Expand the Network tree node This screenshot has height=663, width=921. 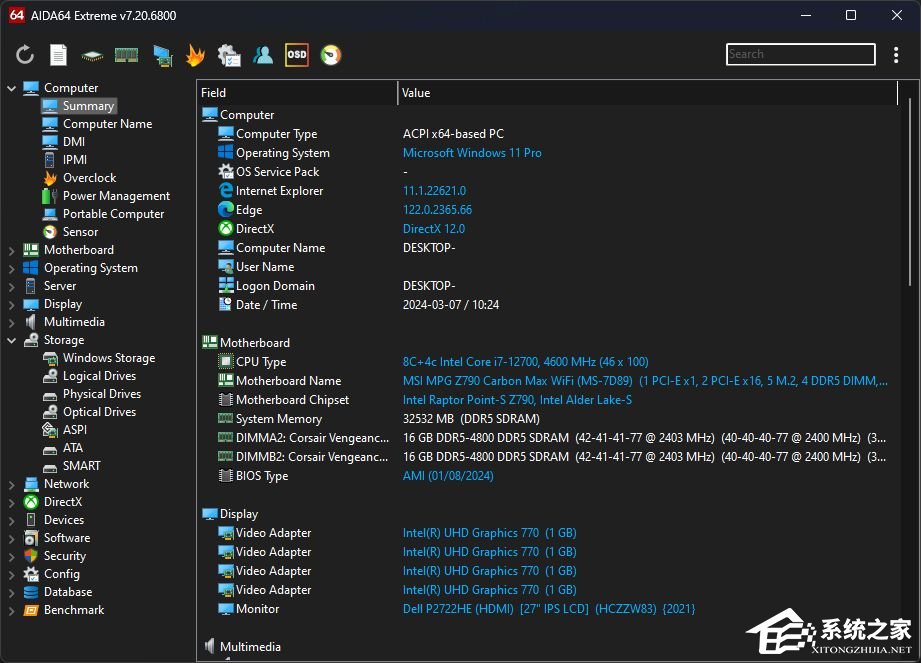[x=11, y=484]
